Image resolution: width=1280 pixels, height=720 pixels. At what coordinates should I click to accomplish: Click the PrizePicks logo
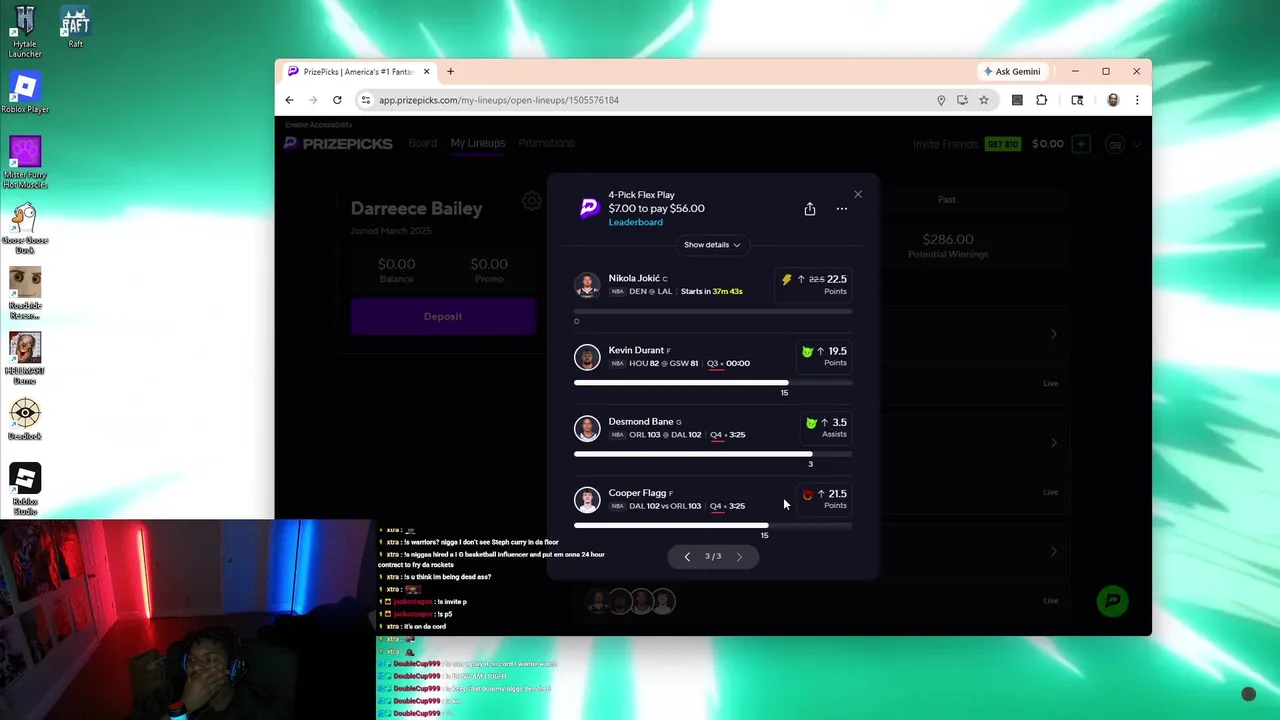click(338, 144)
